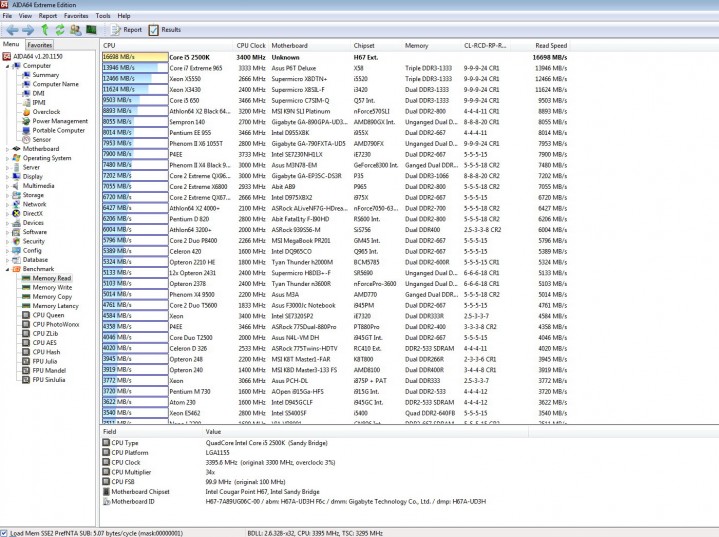The height and width of the screenshot is (537, 719).
Task: Click the CPU PhotoWorxx benchmark icon
Action: 26,324
